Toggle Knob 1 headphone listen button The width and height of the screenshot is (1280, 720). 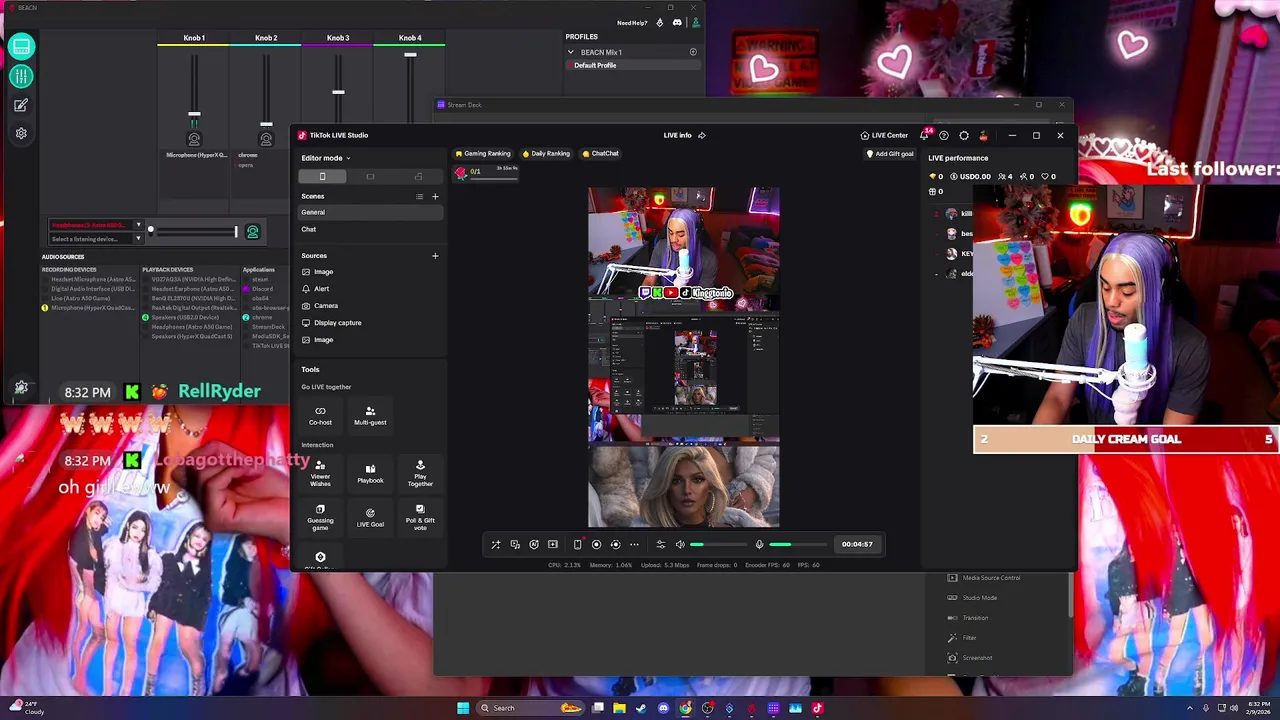194,139
